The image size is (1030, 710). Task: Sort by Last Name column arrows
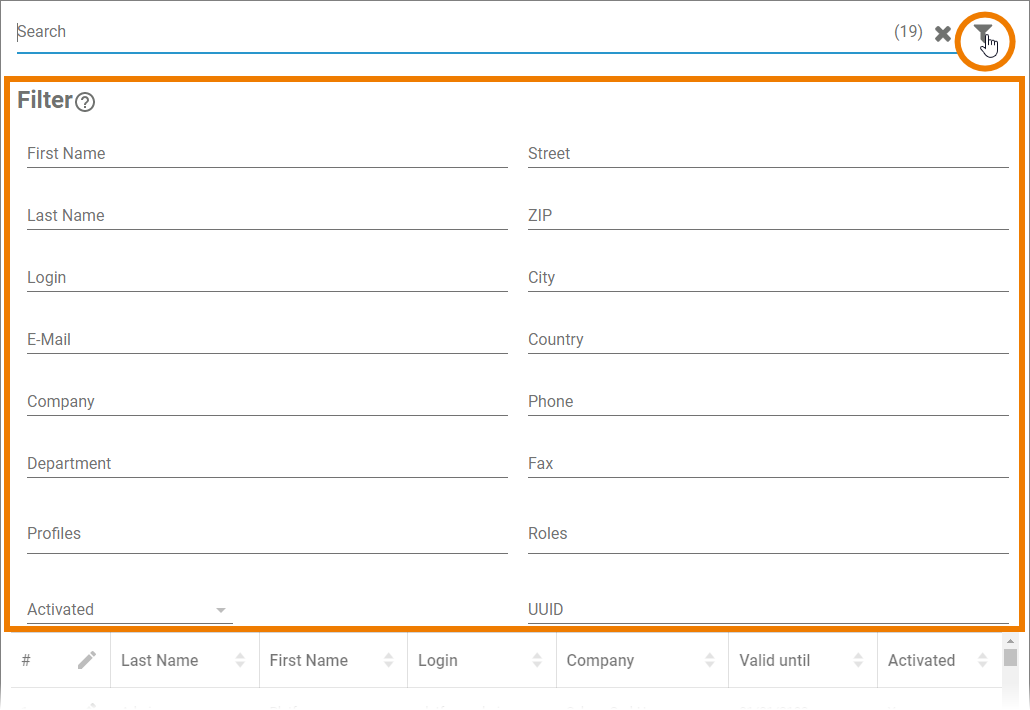(x=240, y=660)
